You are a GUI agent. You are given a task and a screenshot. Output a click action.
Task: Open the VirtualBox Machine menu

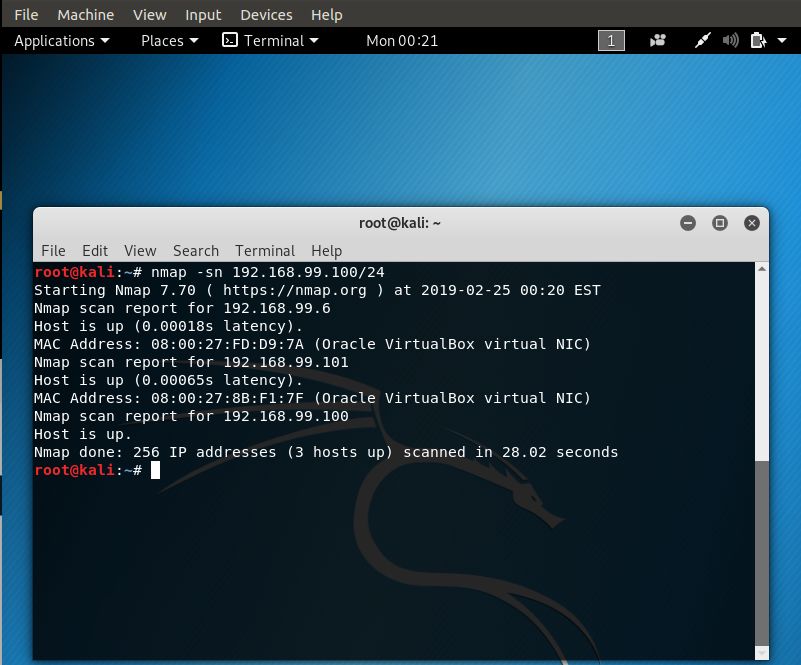[x=85, y=15]
